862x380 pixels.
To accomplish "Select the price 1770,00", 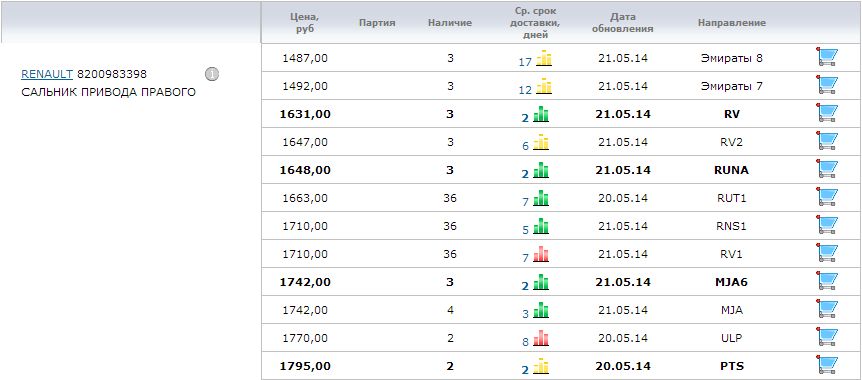I will (305, 338).
